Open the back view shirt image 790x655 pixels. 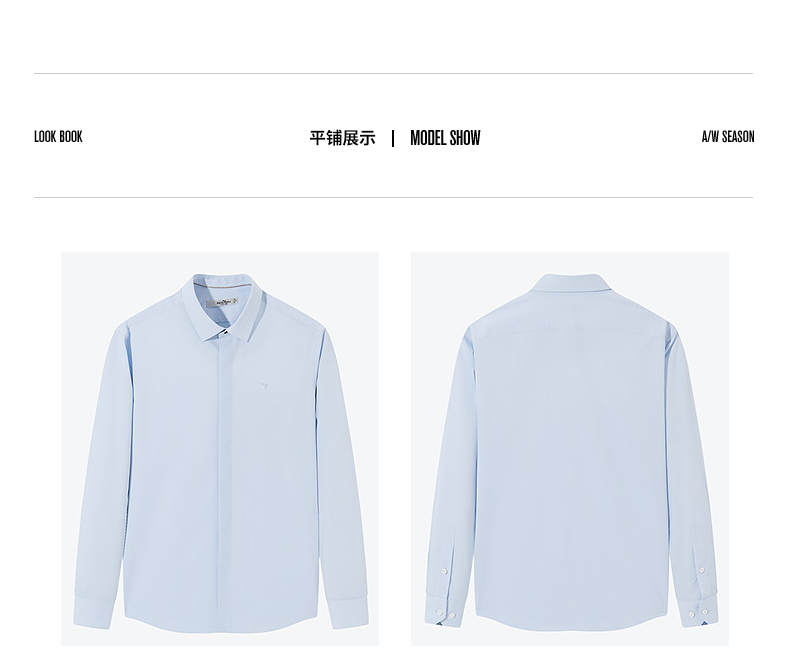pos(570,448)
